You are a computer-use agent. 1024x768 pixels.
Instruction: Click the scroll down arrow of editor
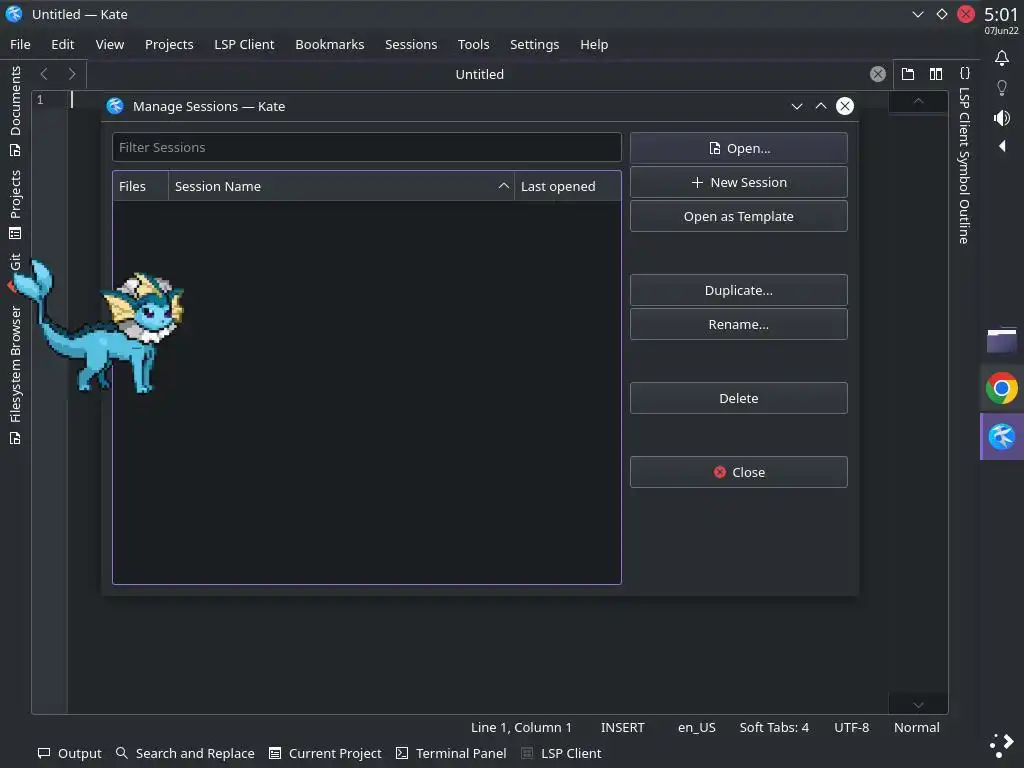click(918, 705)
